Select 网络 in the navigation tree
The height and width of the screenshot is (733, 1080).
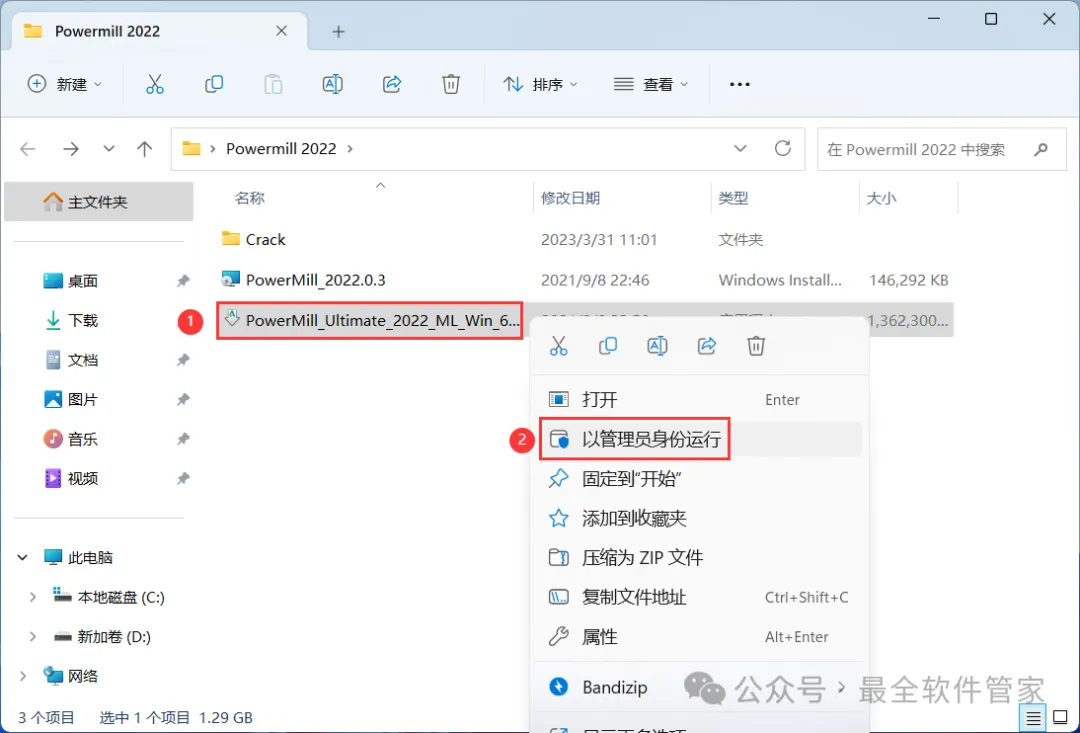tap(72, 676)
